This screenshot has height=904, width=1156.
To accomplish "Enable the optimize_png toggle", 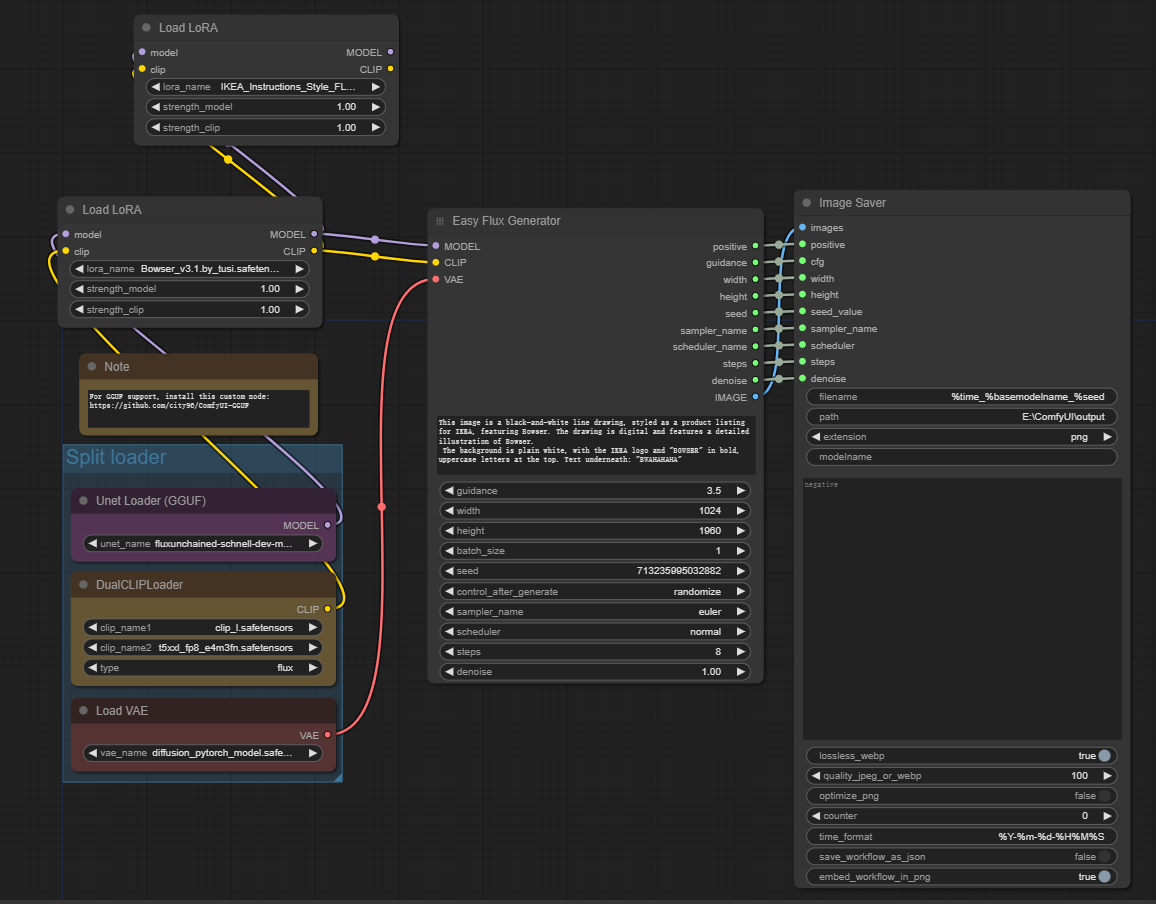I will click(x=1104, y=796).
